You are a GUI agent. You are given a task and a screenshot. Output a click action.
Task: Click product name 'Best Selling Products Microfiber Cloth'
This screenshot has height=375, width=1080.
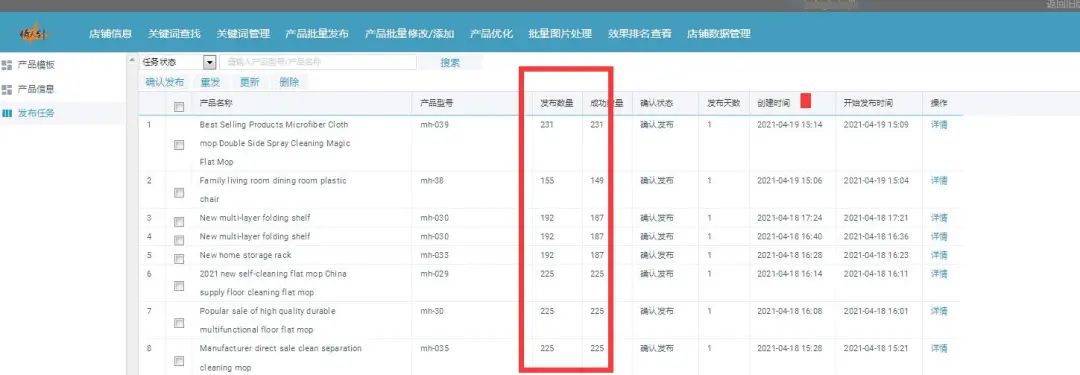pyautogui.click(x=274, y=125)
